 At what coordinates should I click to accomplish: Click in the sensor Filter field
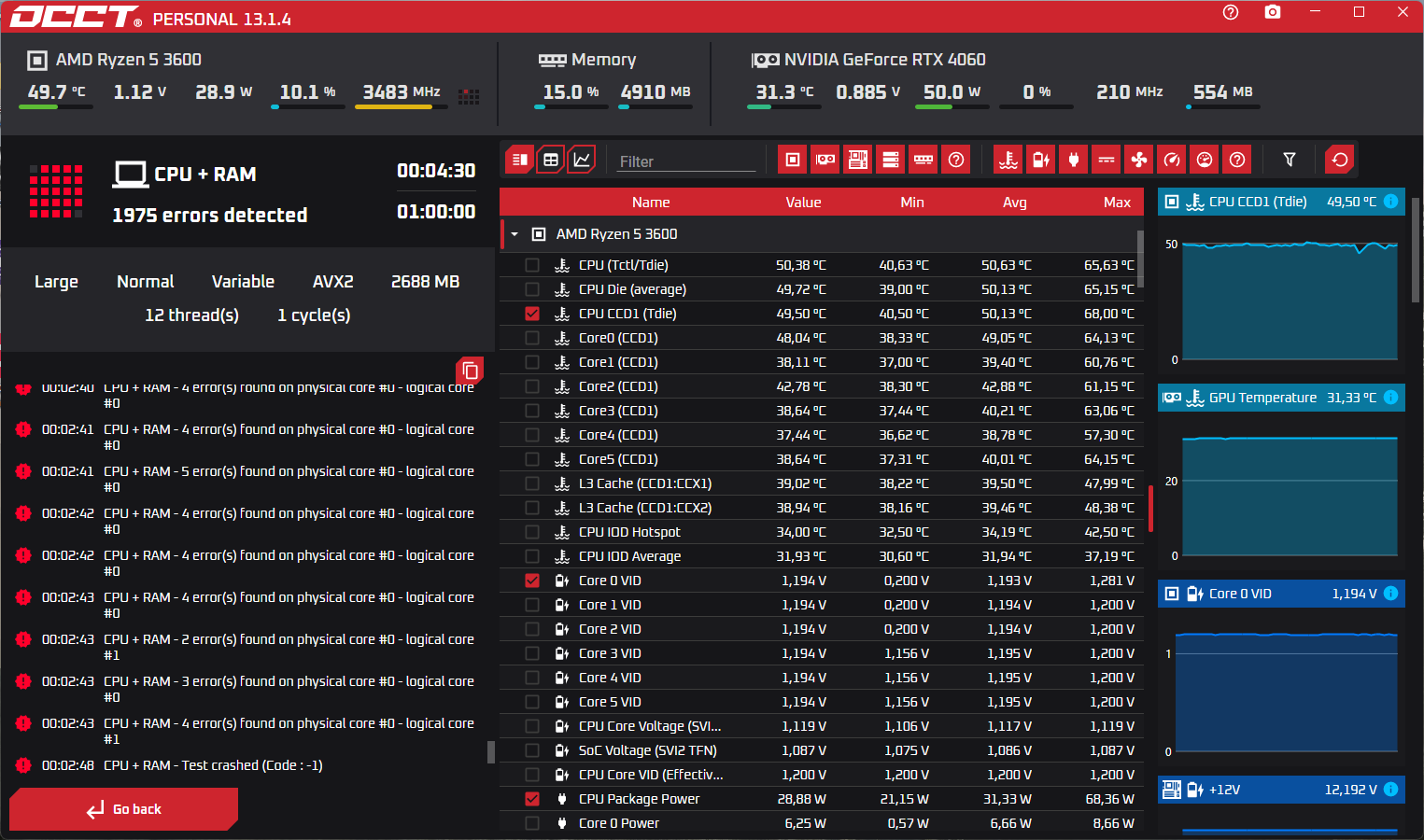click(x=687, y=161)
